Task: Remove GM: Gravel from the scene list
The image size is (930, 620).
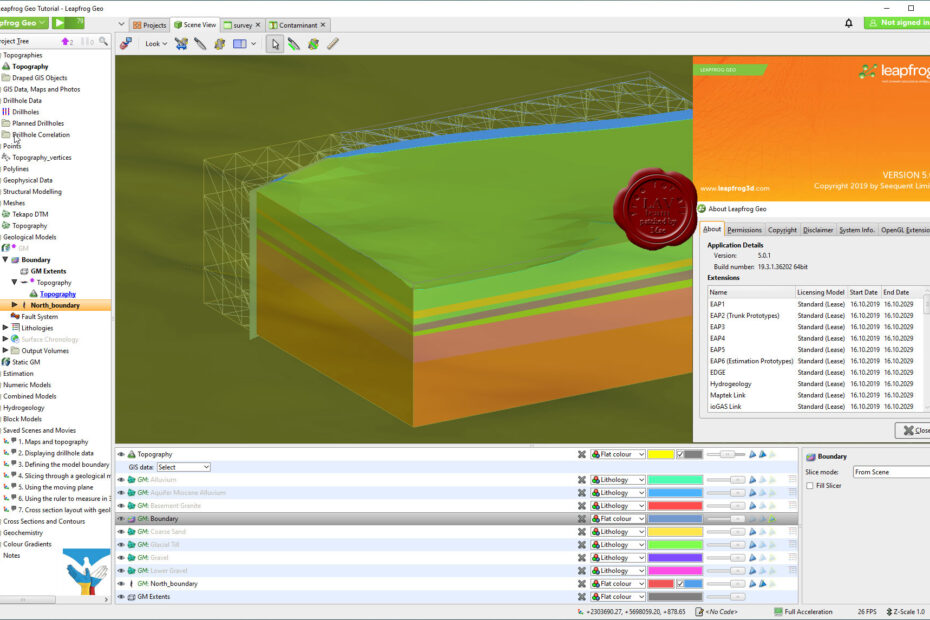Action: 582,558
